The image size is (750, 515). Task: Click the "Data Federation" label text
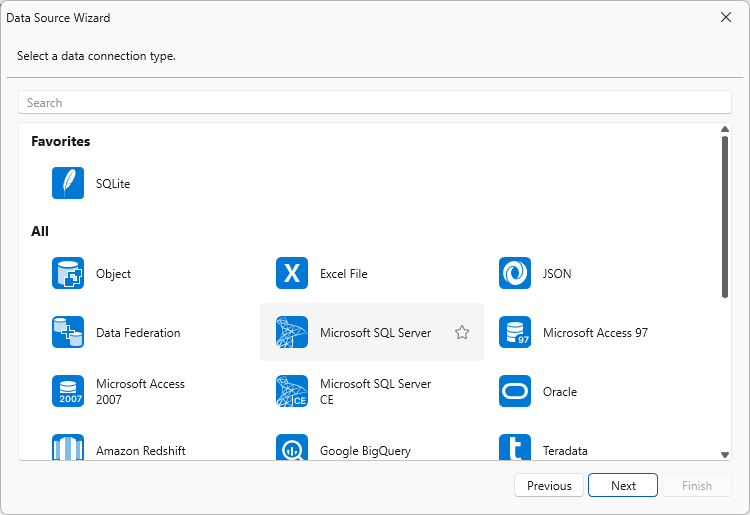point(138,332)
